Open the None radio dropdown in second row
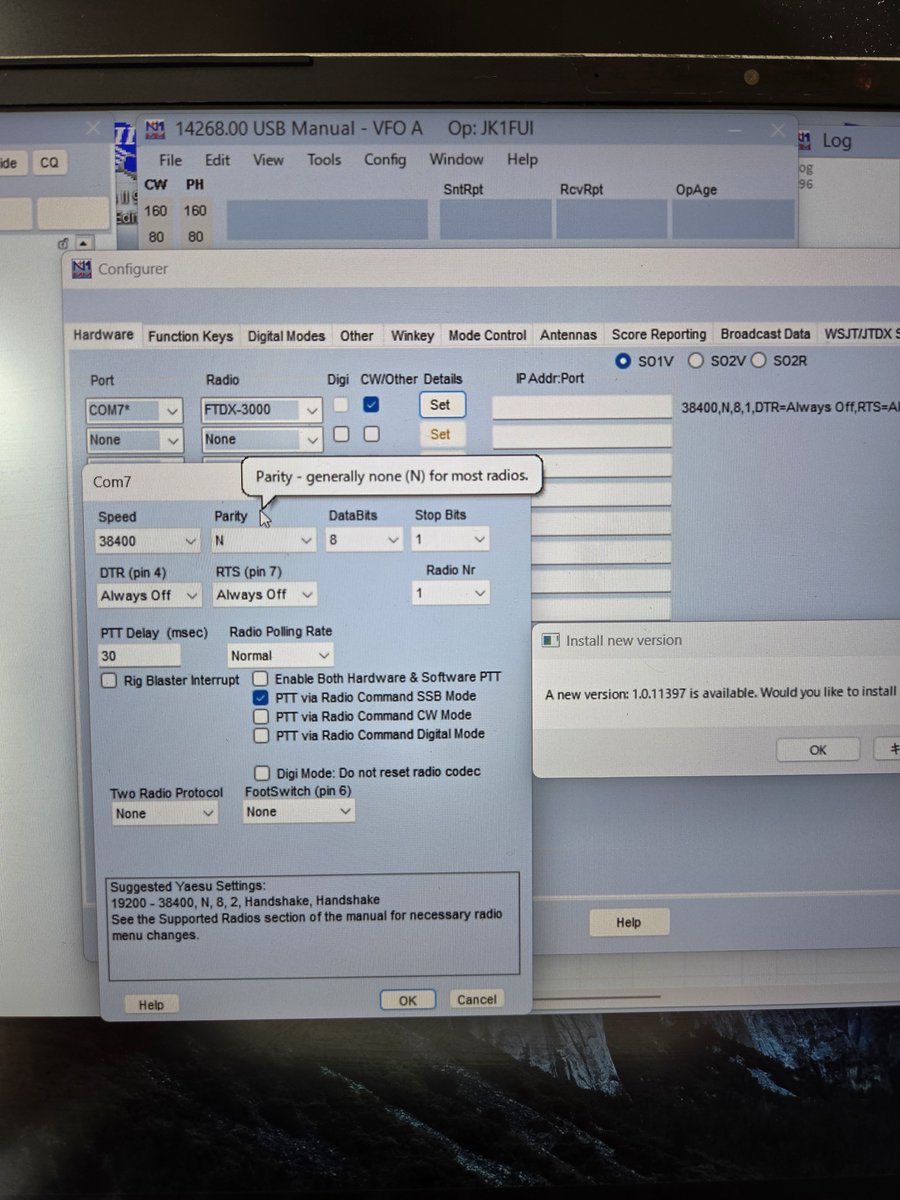This screenshot has height=1200, width=900. [262, 439]
